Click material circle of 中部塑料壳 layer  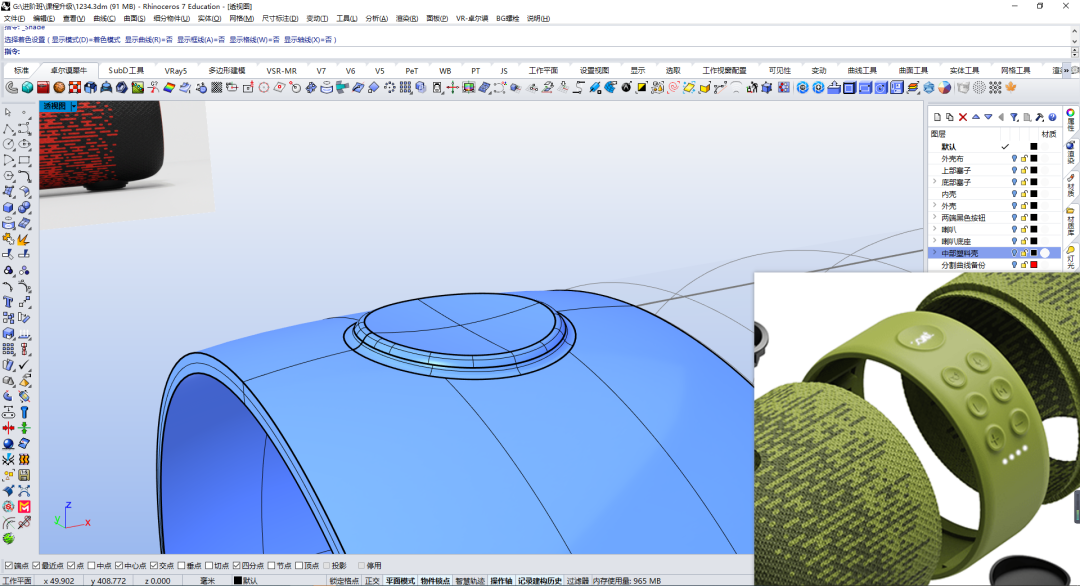(x=1045, y=253)
